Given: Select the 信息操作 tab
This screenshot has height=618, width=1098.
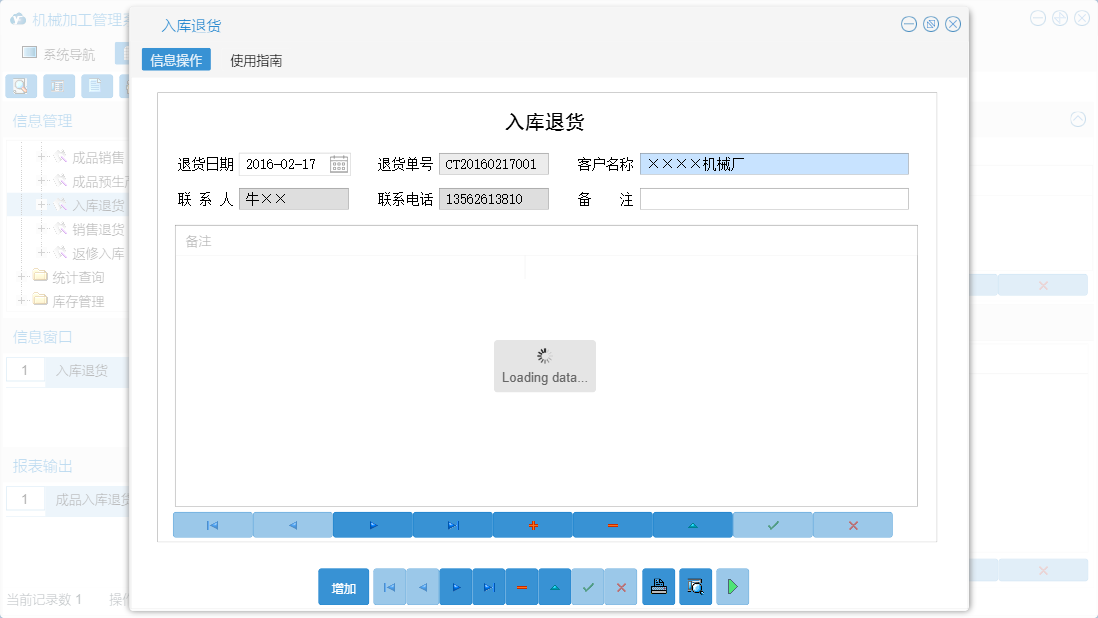Looking at the screenshot, I should (178, 59).
